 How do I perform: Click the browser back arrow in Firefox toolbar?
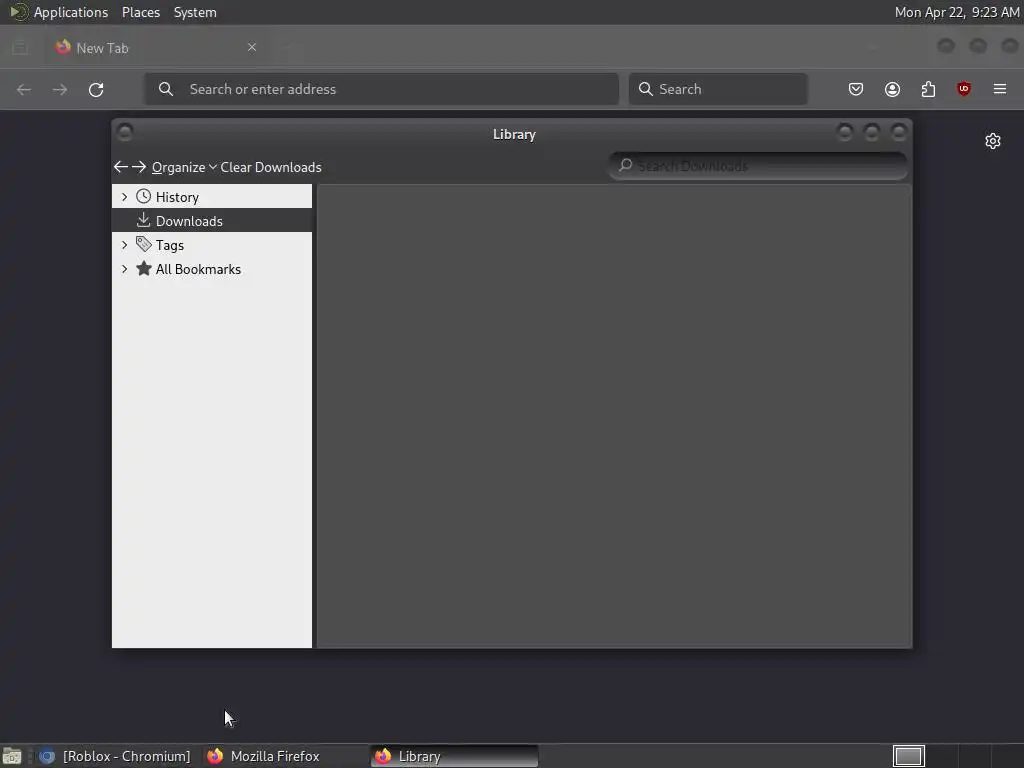click(x=24, y=89)
